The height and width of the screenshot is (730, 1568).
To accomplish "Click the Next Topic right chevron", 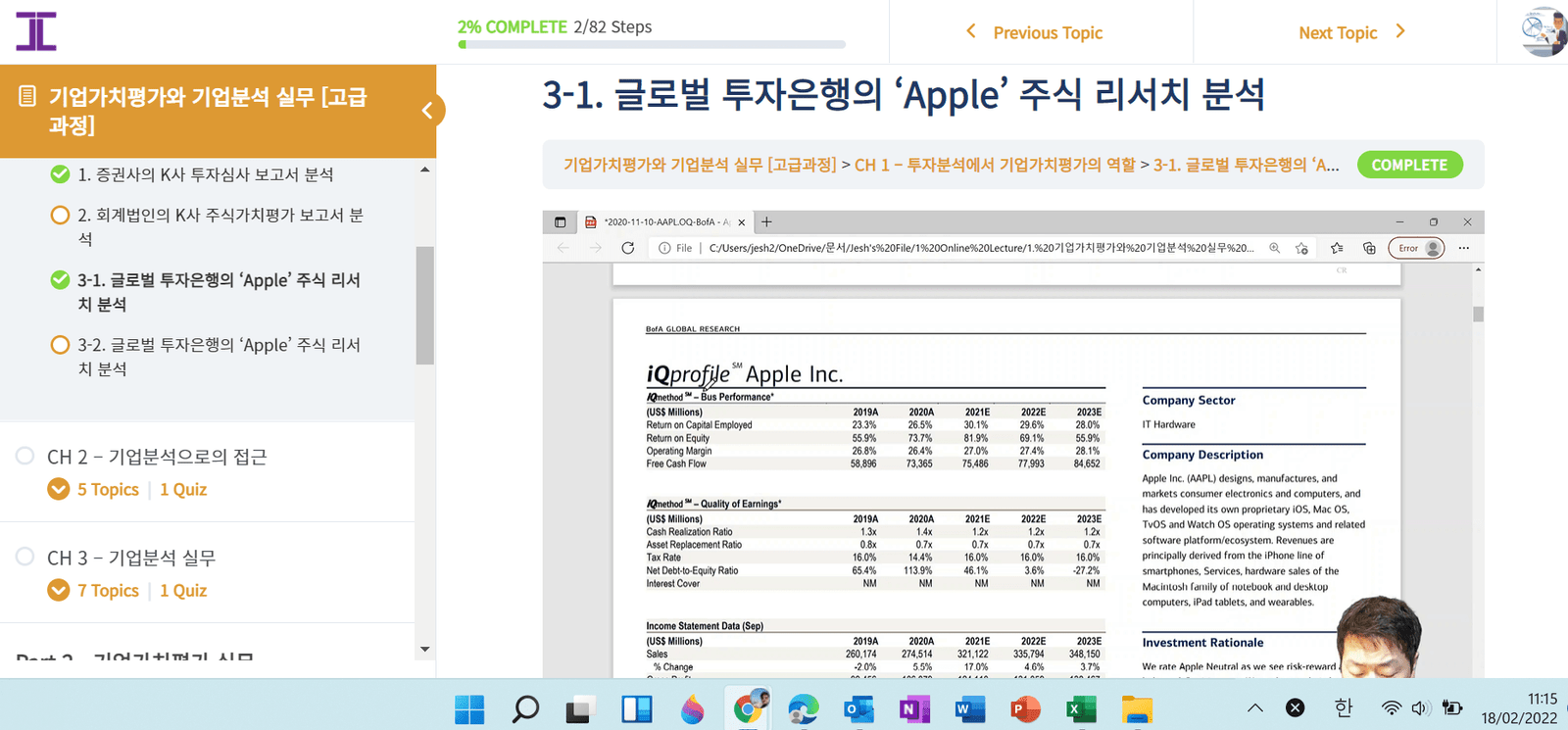I will [1400, 31].
